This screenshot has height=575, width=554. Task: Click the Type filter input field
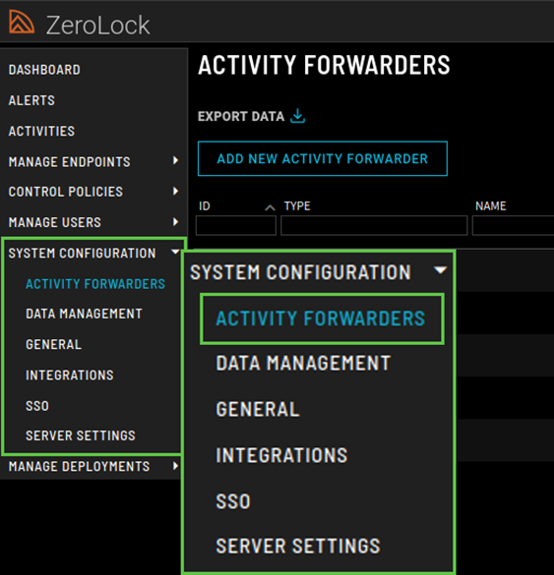click(x=374, y=225)
